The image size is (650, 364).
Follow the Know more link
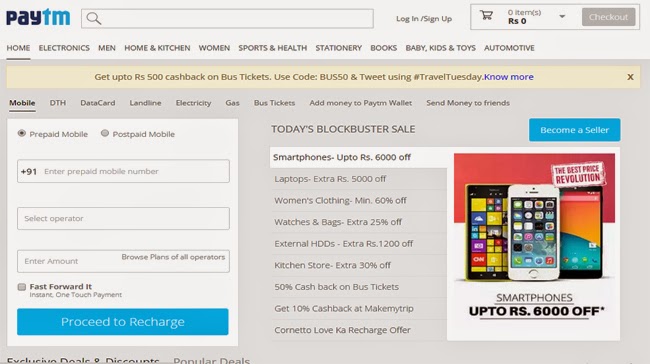509,77
